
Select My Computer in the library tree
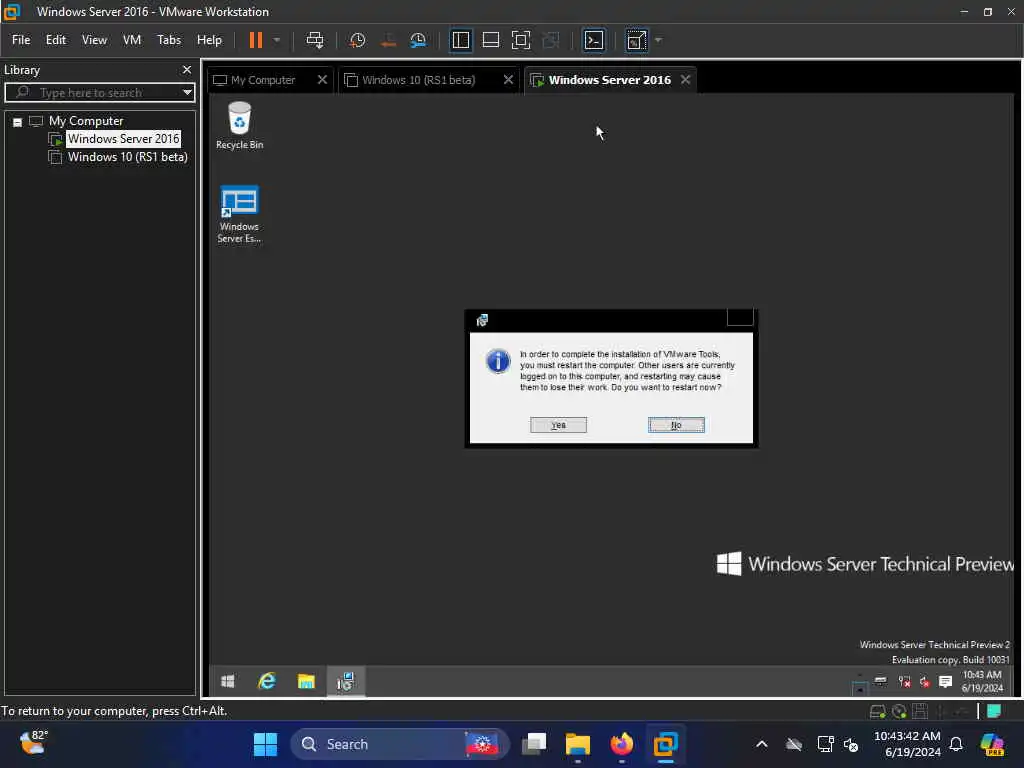86,121
